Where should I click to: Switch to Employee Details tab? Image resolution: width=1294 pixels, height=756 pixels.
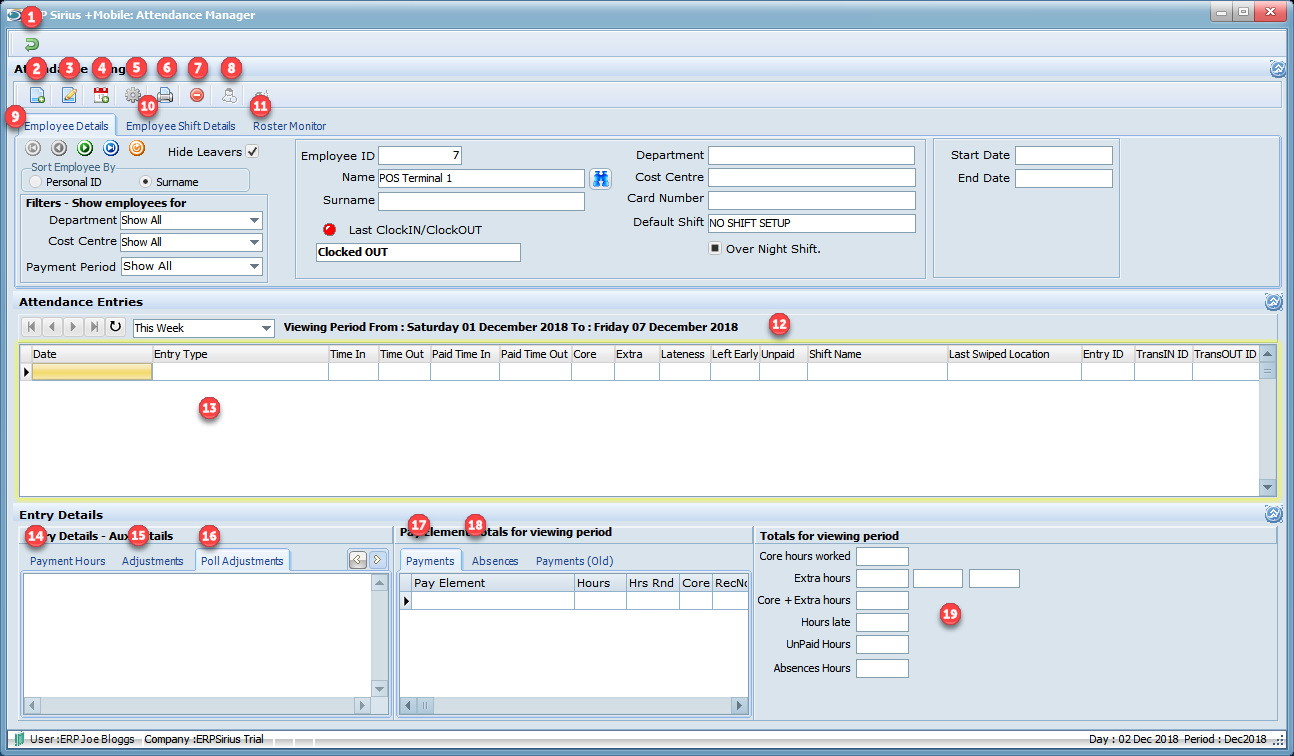click(66, 126)
